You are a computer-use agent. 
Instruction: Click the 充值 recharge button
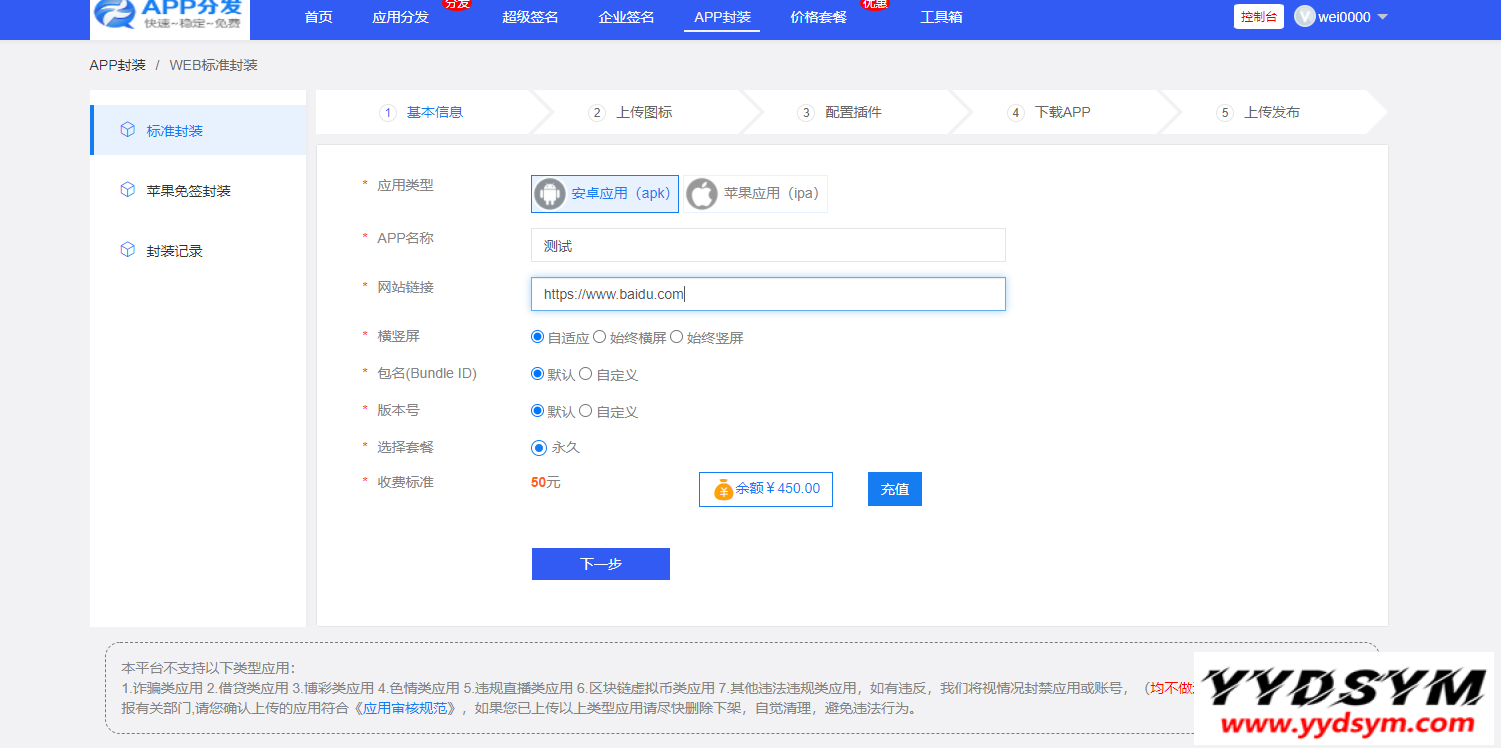coord(894,489)
